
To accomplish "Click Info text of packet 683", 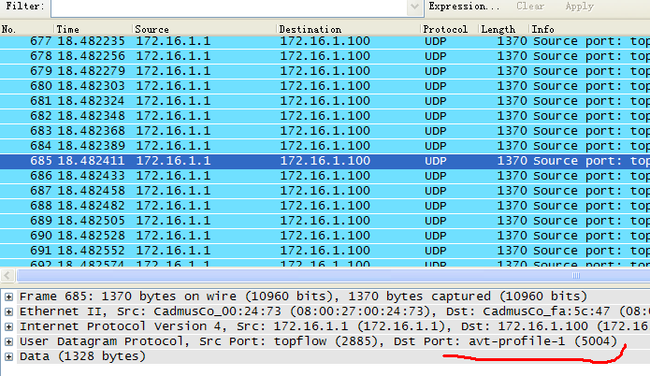I will point(592,131).
